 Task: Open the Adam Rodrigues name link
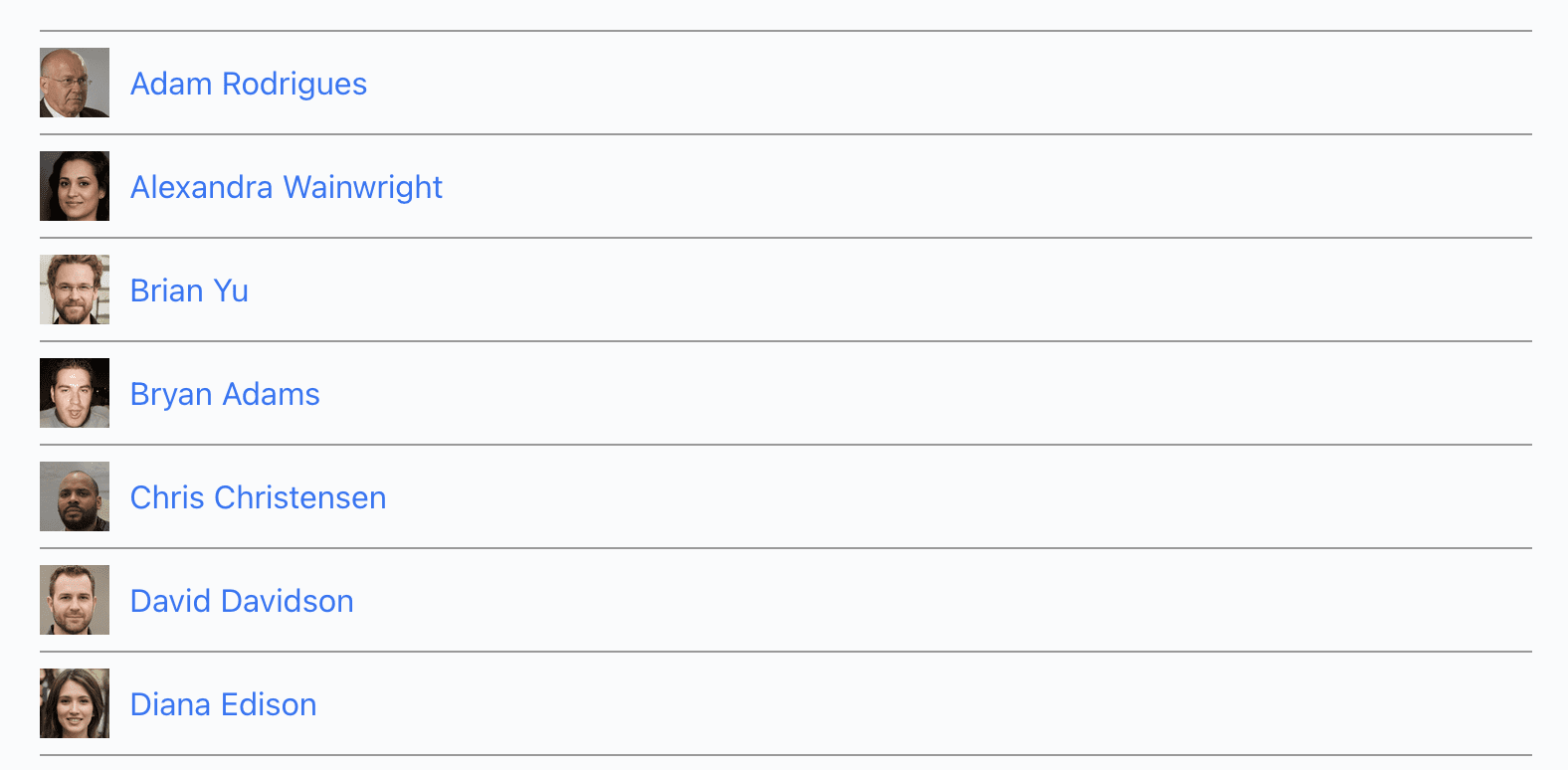pyautogui.click(x=249, y=84)
